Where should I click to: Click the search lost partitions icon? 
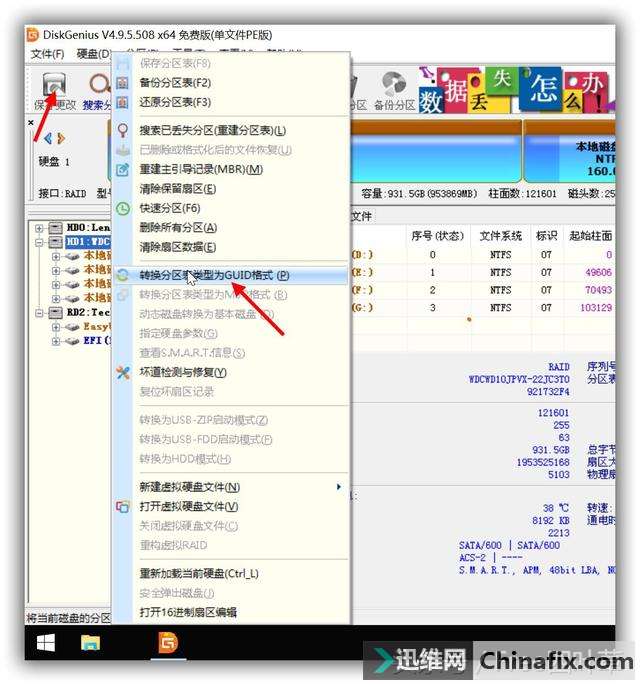click(x=123, y=130)
